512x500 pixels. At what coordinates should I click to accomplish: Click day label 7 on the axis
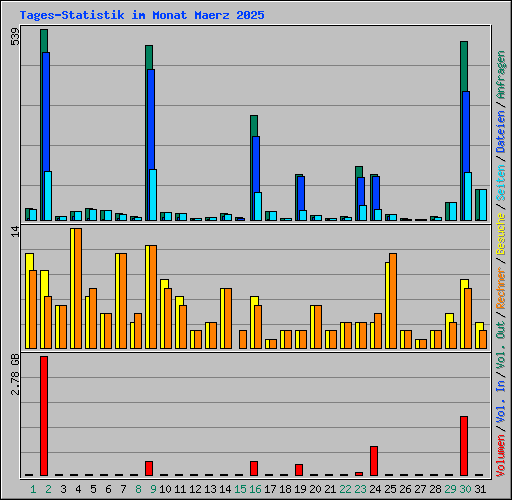coord(123,489)
